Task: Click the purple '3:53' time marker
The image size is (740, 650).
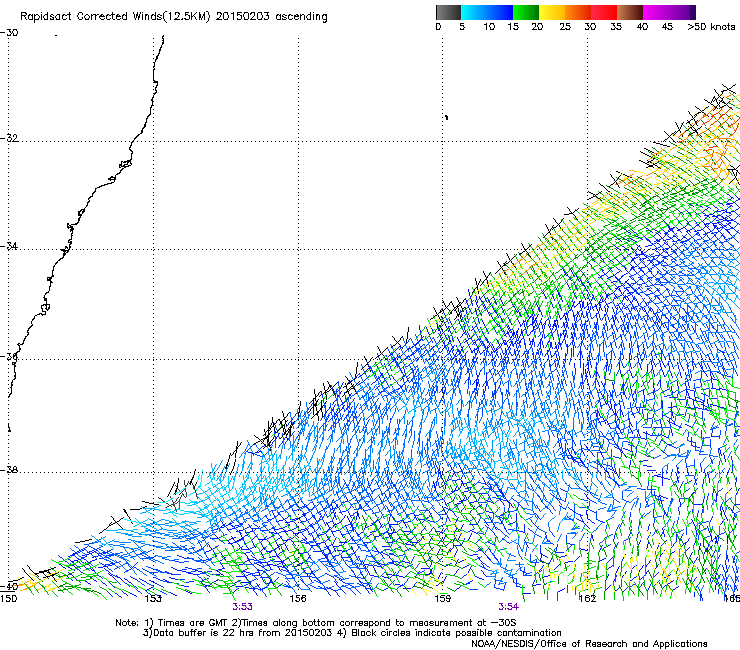Action: (243, 607)
